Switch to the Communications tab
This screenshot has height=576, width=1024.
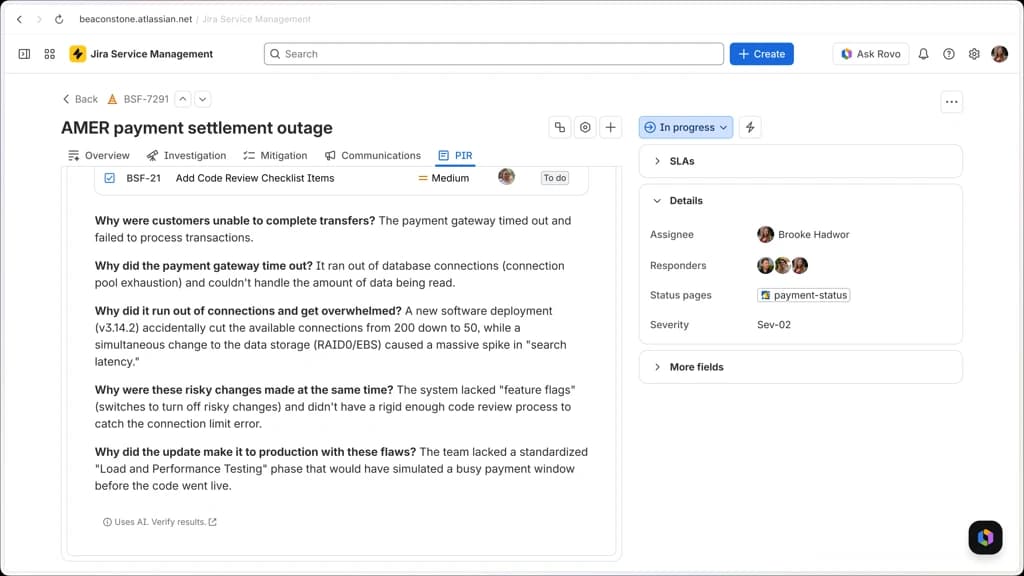(373, 155)
